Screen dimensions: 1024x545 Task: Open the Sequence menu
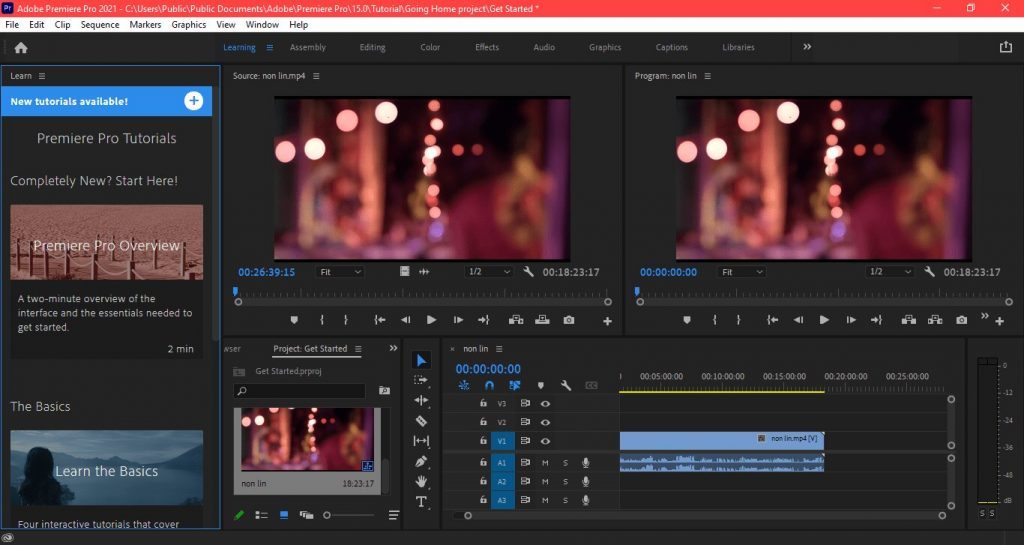[x=100, y=25]
